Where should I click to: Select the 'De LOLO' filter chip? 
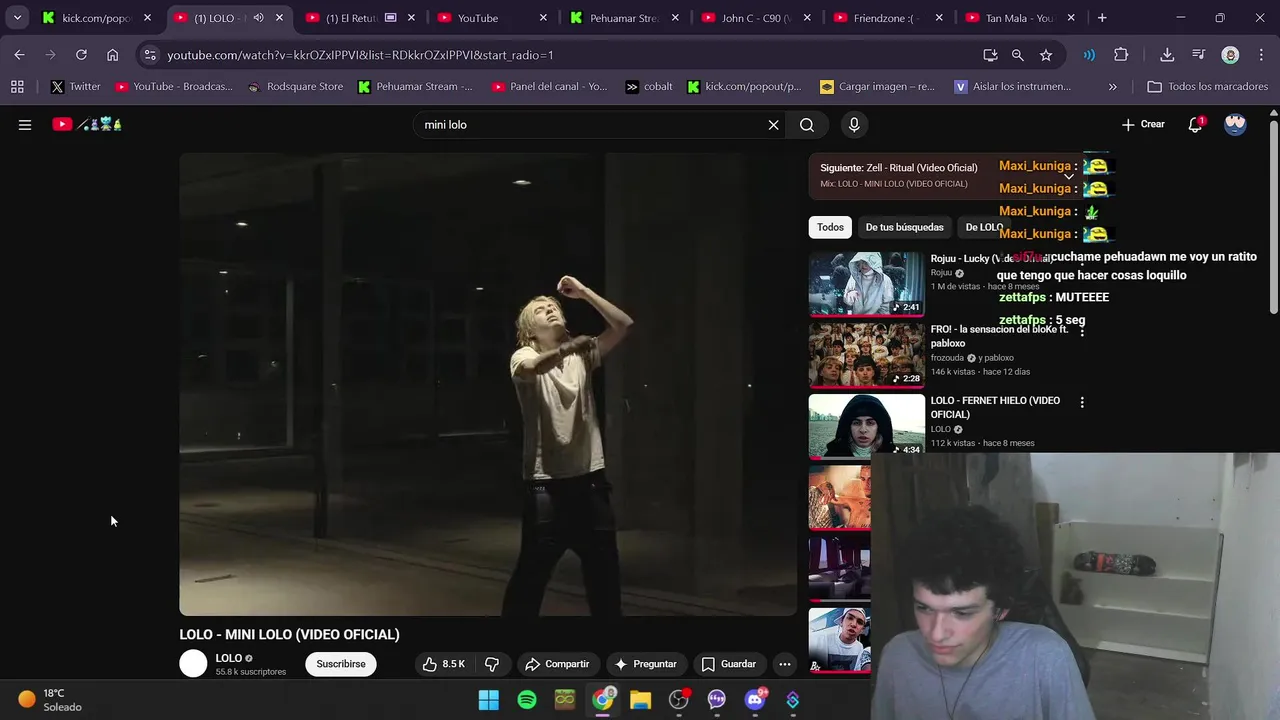click(984, 227)
